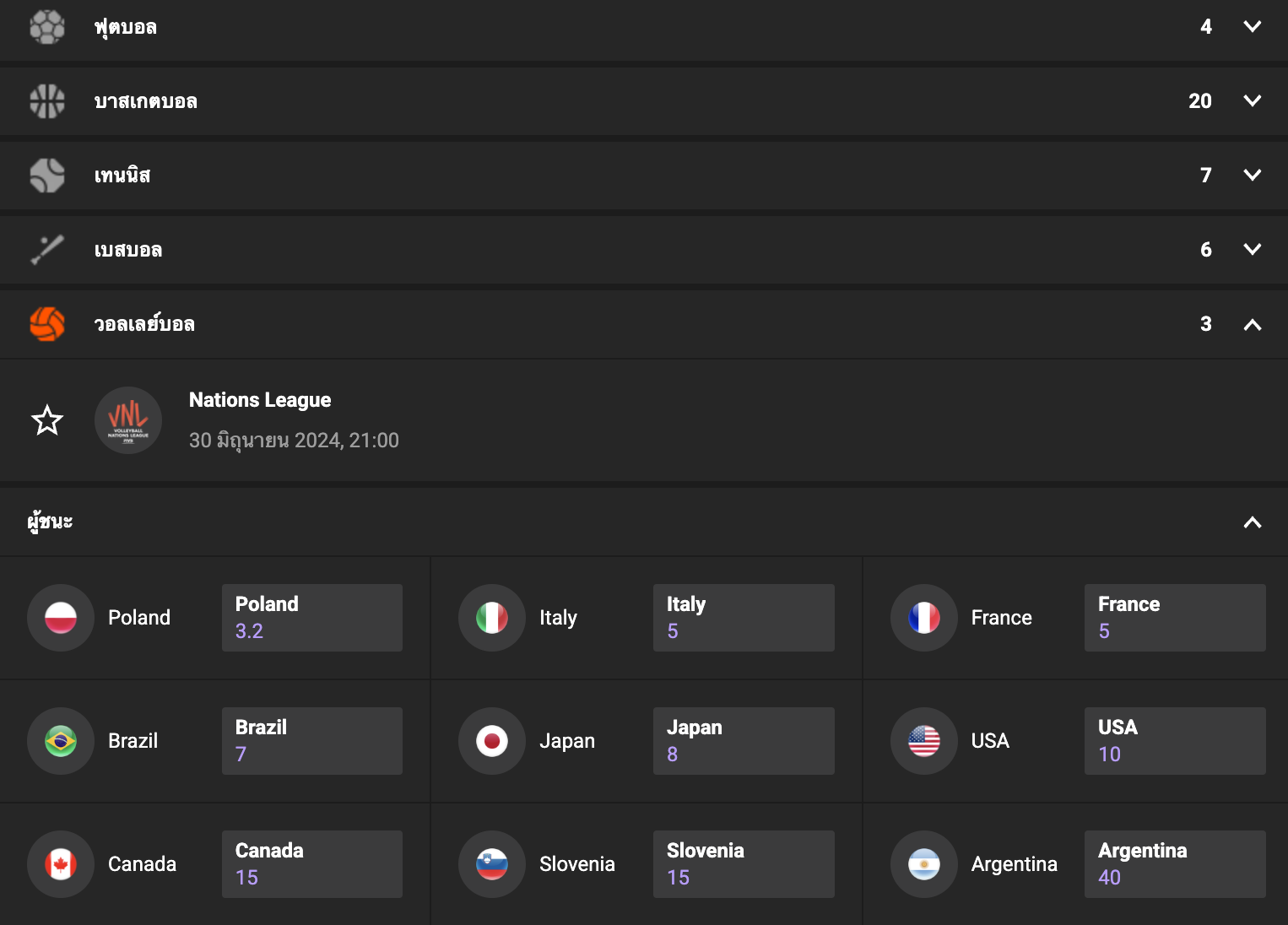This screenshot has width=1288, height=925.
Task: Click the tennis ball icon
Action: 47,176
